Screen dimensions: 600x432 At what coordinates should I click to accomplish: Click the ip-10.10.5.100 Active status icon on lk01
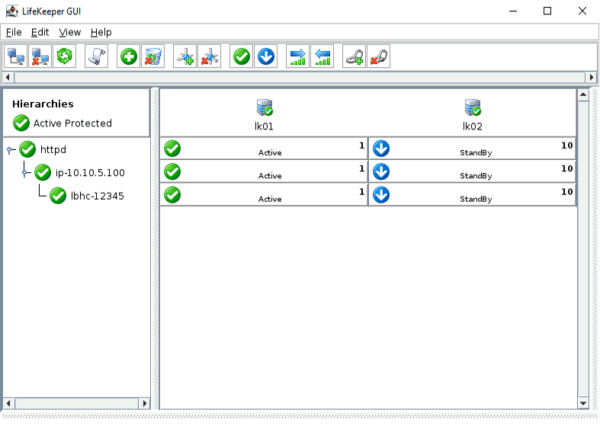[x=172, y=171]
